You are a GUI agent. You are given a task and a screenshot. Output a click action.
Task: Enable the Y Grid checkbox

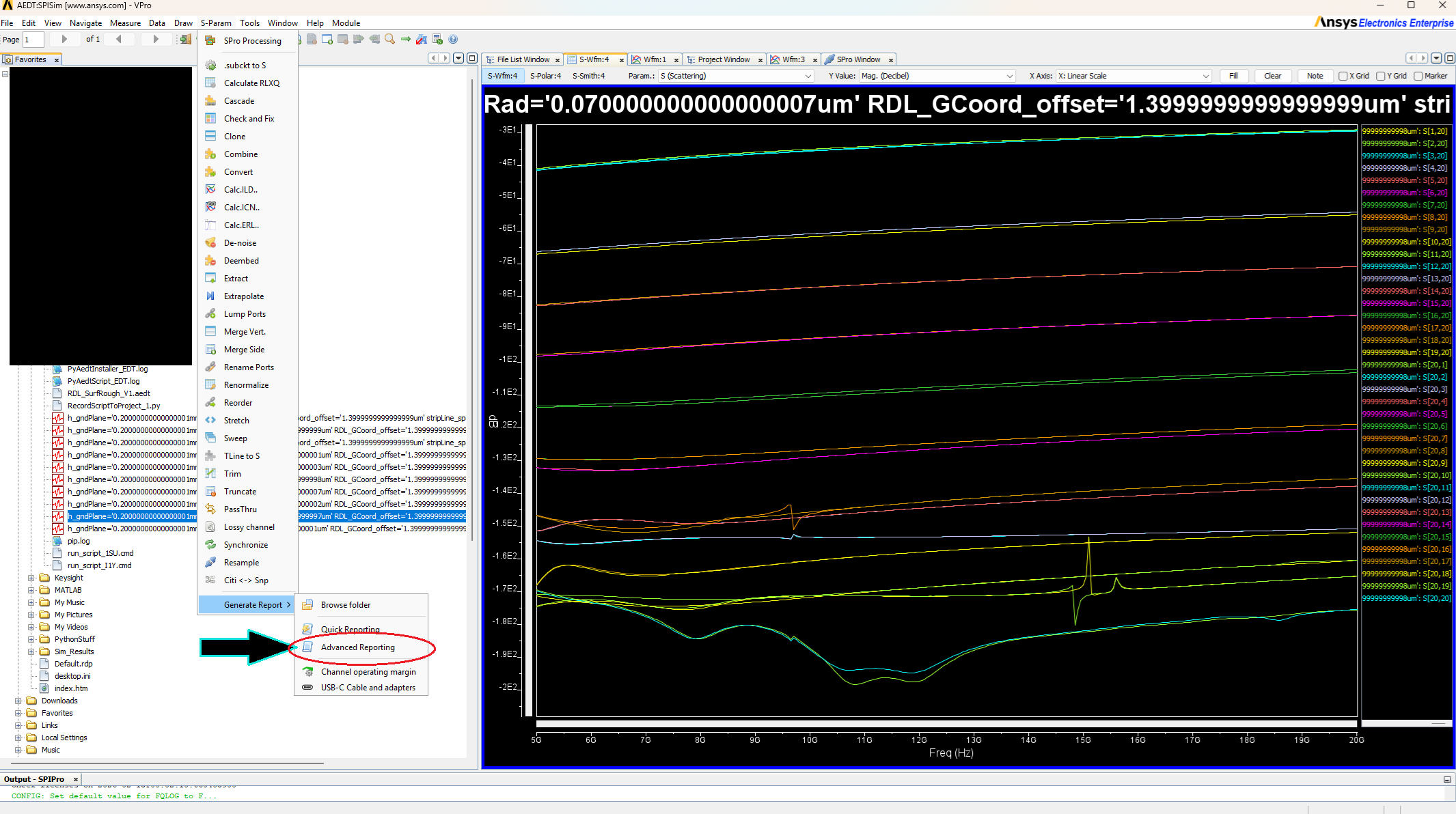click(1380, 76)
